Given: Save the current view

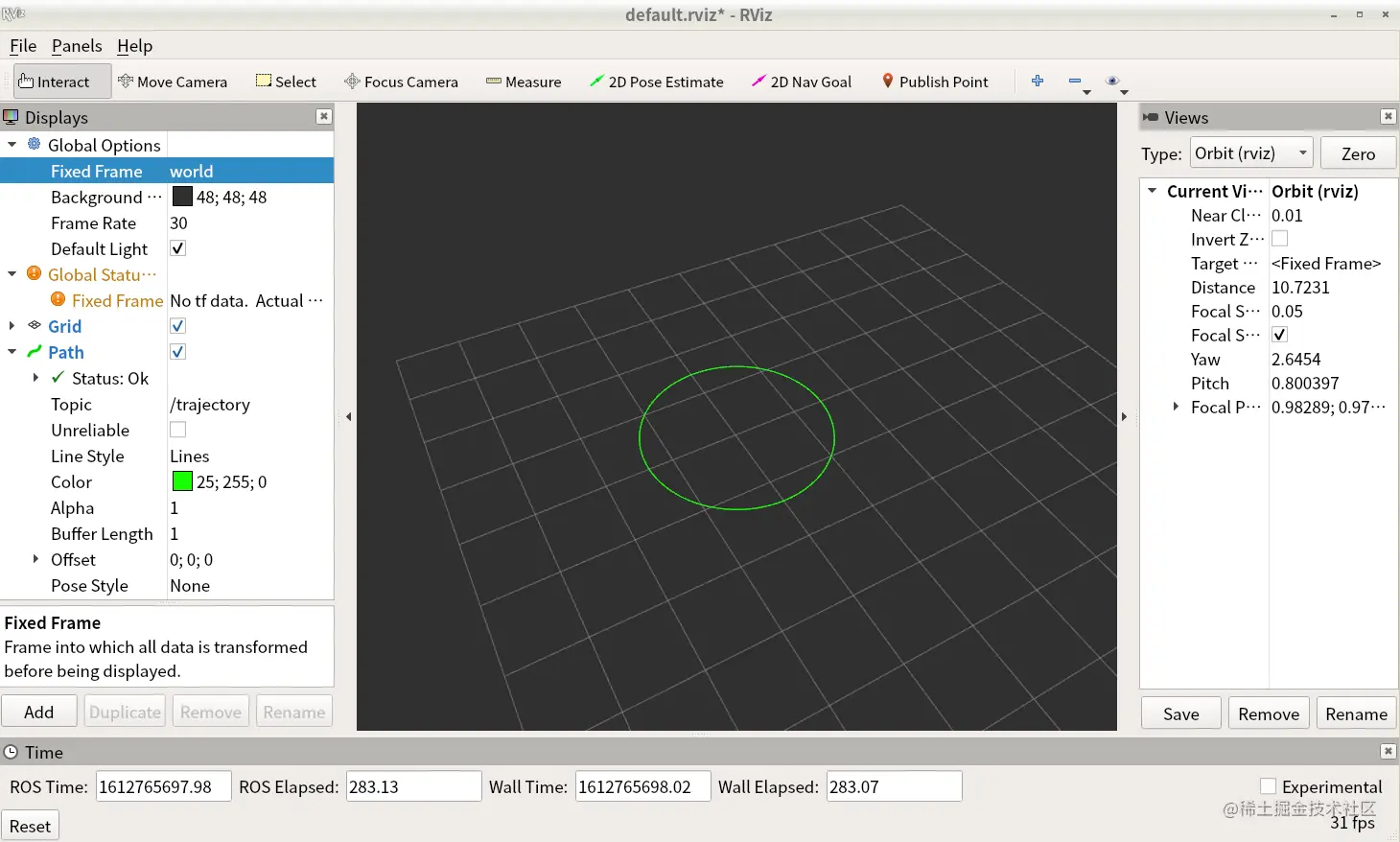Looking at the screenshot, I should [x=1181, y=713].
